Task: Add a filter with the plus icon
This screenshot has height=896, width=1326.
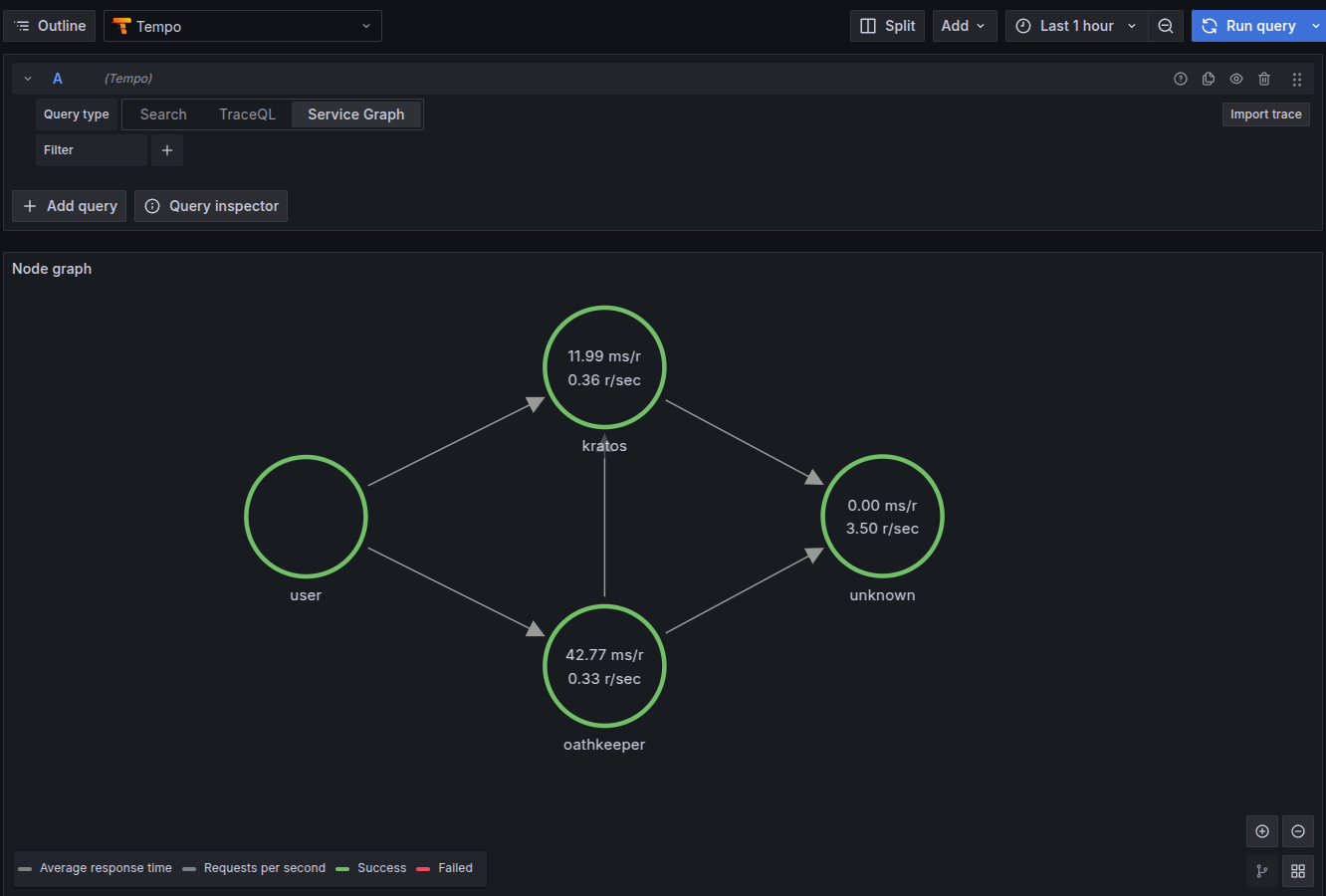Action: 167,150
